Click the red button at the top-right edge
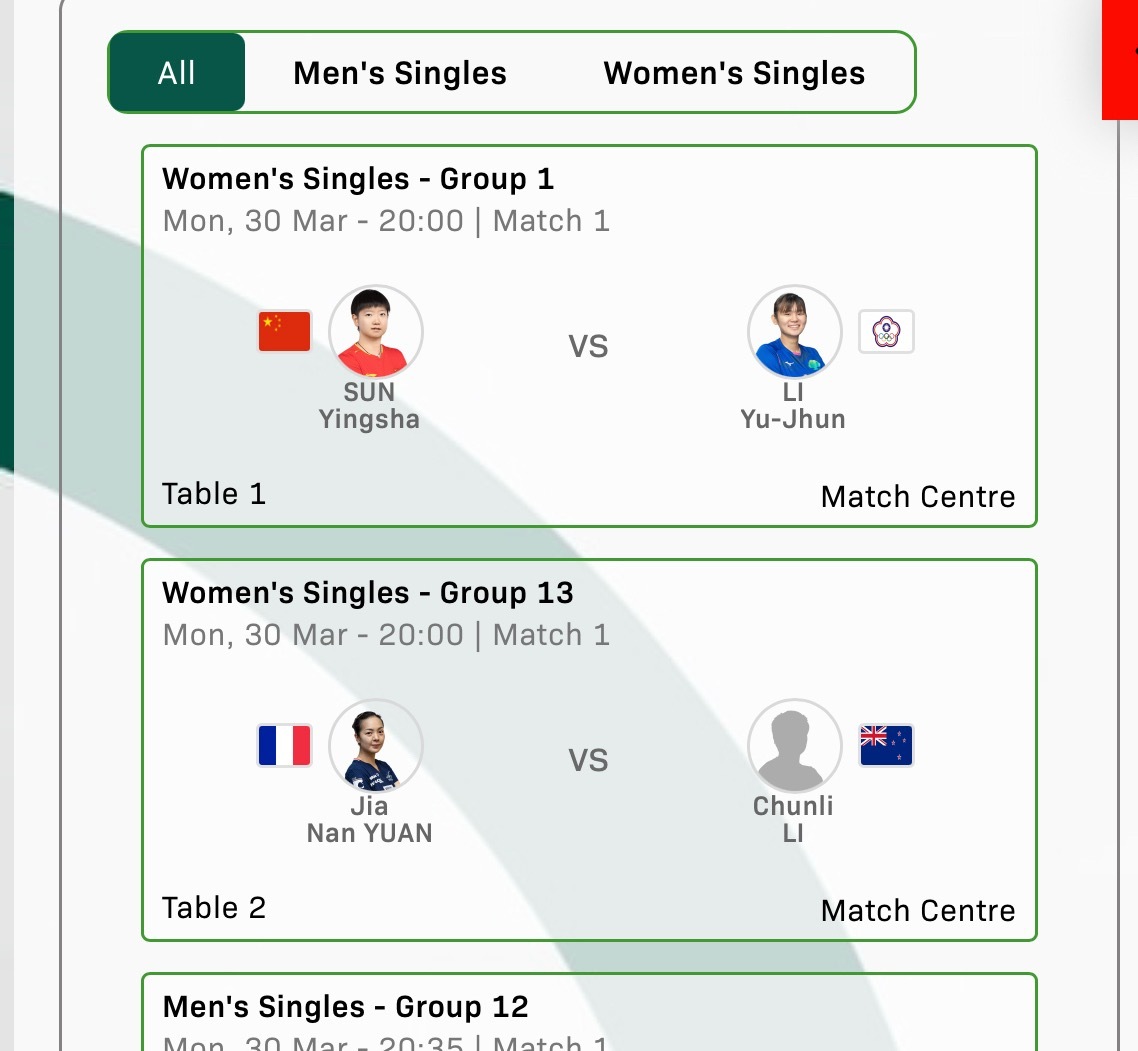Image resolution: width=1138 pixels, height=1051 pixels. [1120, 60]
